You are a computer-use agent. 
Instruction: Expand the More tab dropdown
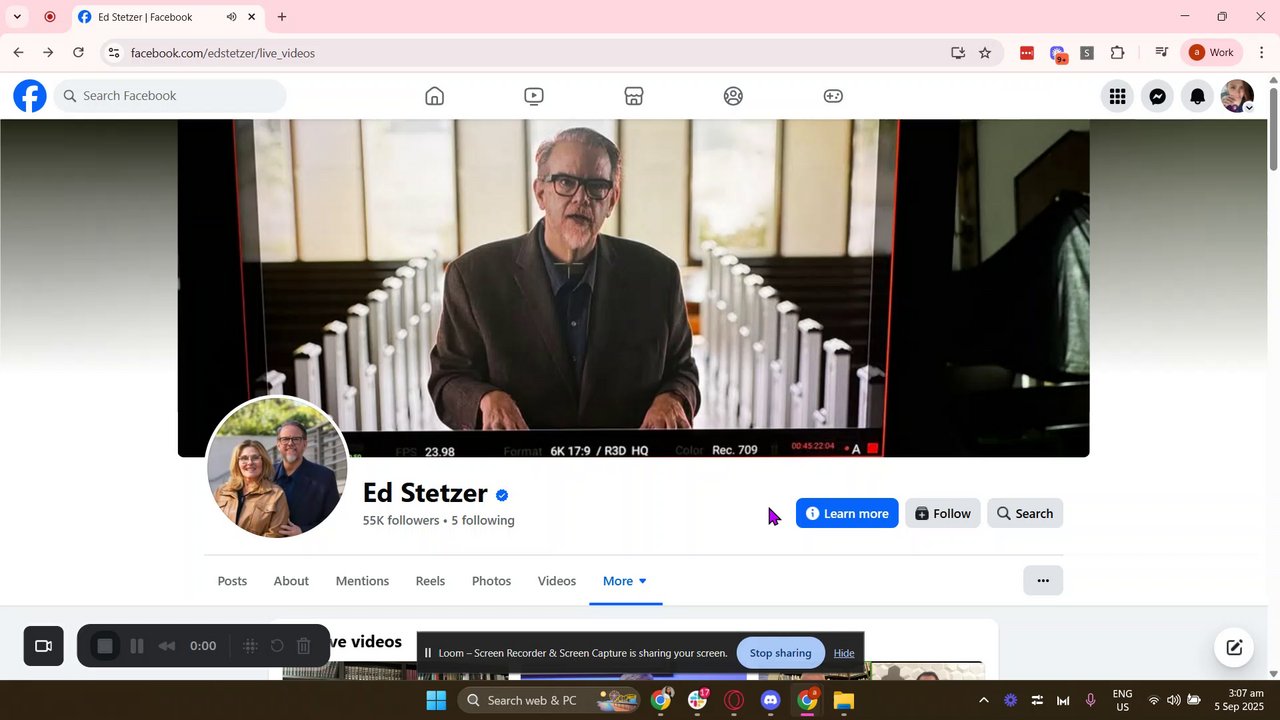625,581
